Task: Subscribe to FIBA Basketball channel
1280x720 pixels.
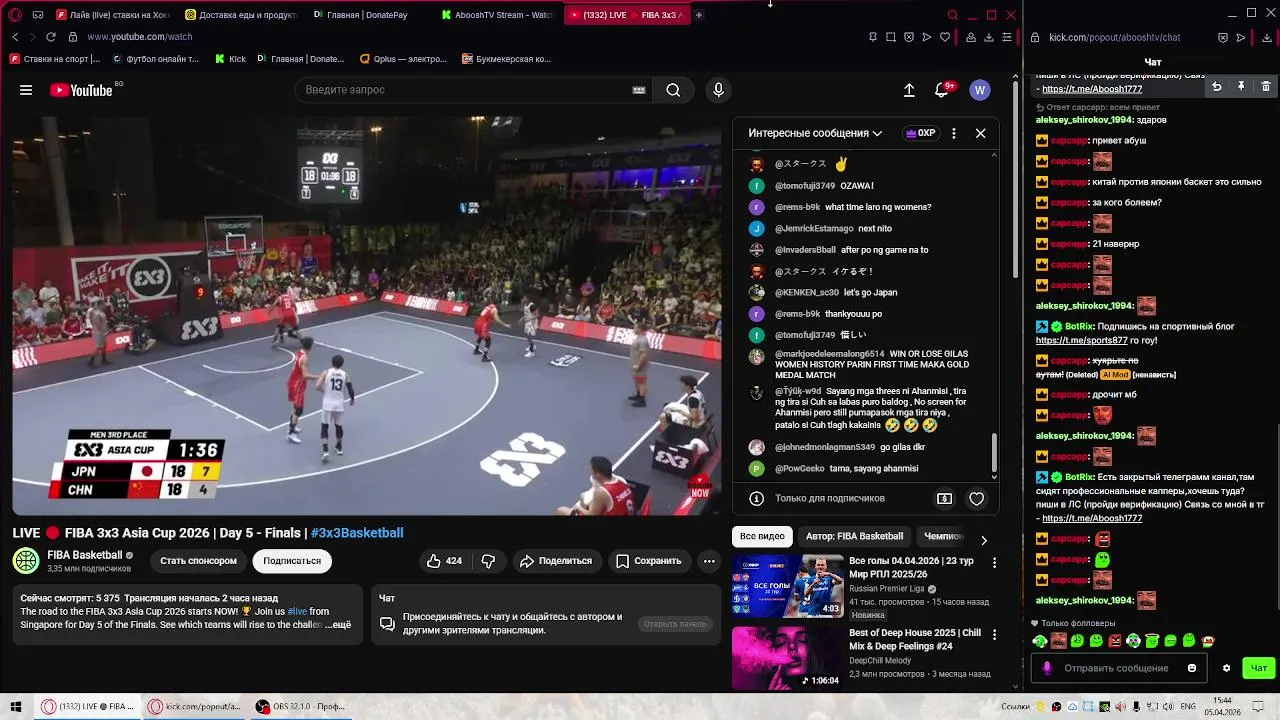Action: 292,561
